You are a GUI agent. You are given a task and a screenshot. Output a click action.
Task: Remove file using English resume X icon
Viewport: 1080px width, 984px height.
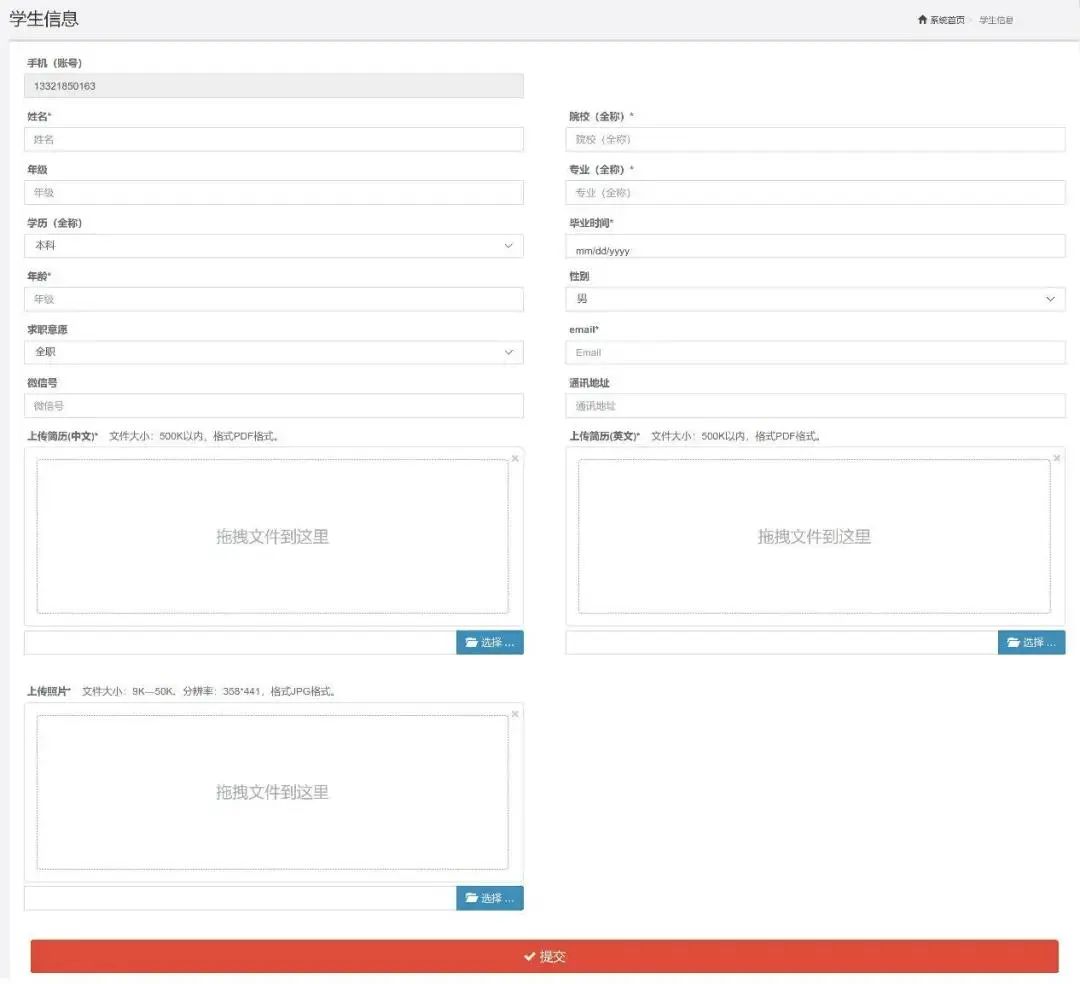tap(1057, 458)
